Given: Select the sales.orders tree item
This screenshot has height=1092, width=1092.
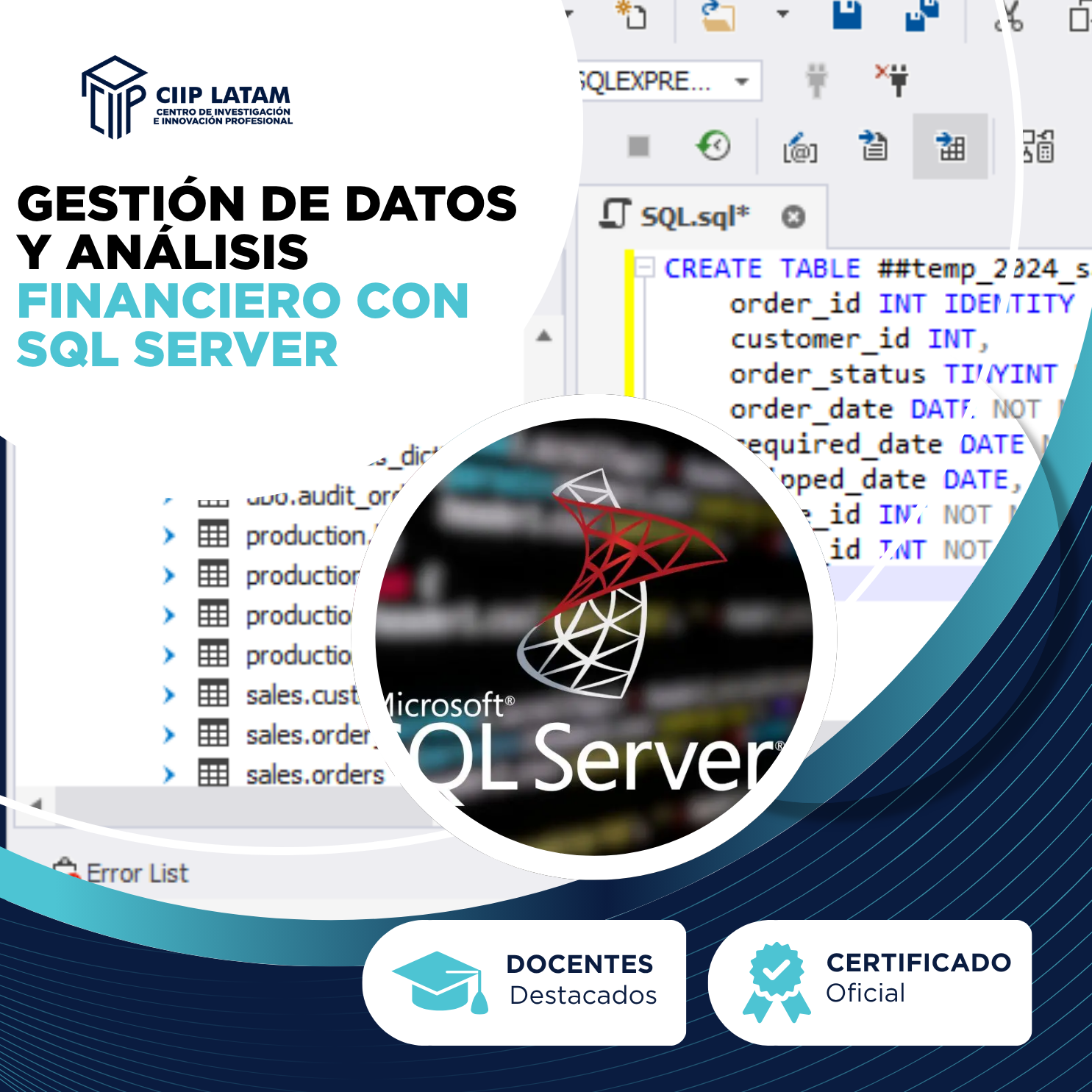Looking at the screenshot, I should pos(315,774).
